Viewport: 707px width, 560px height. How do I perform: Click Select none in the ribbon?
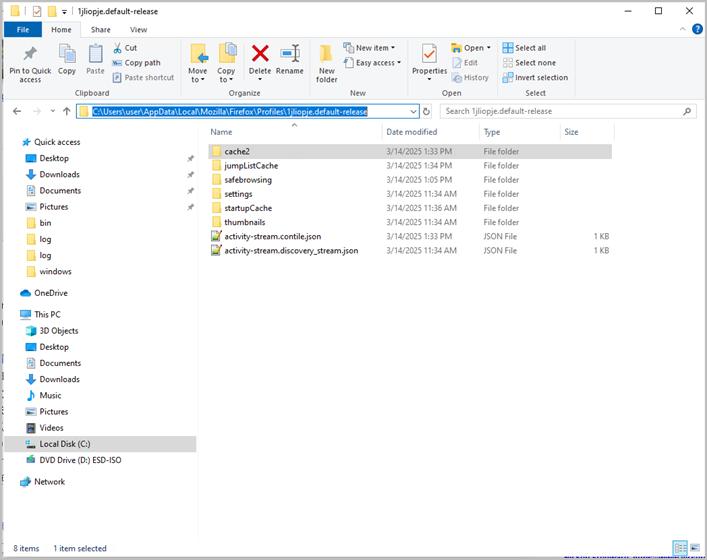pos(529,63)
